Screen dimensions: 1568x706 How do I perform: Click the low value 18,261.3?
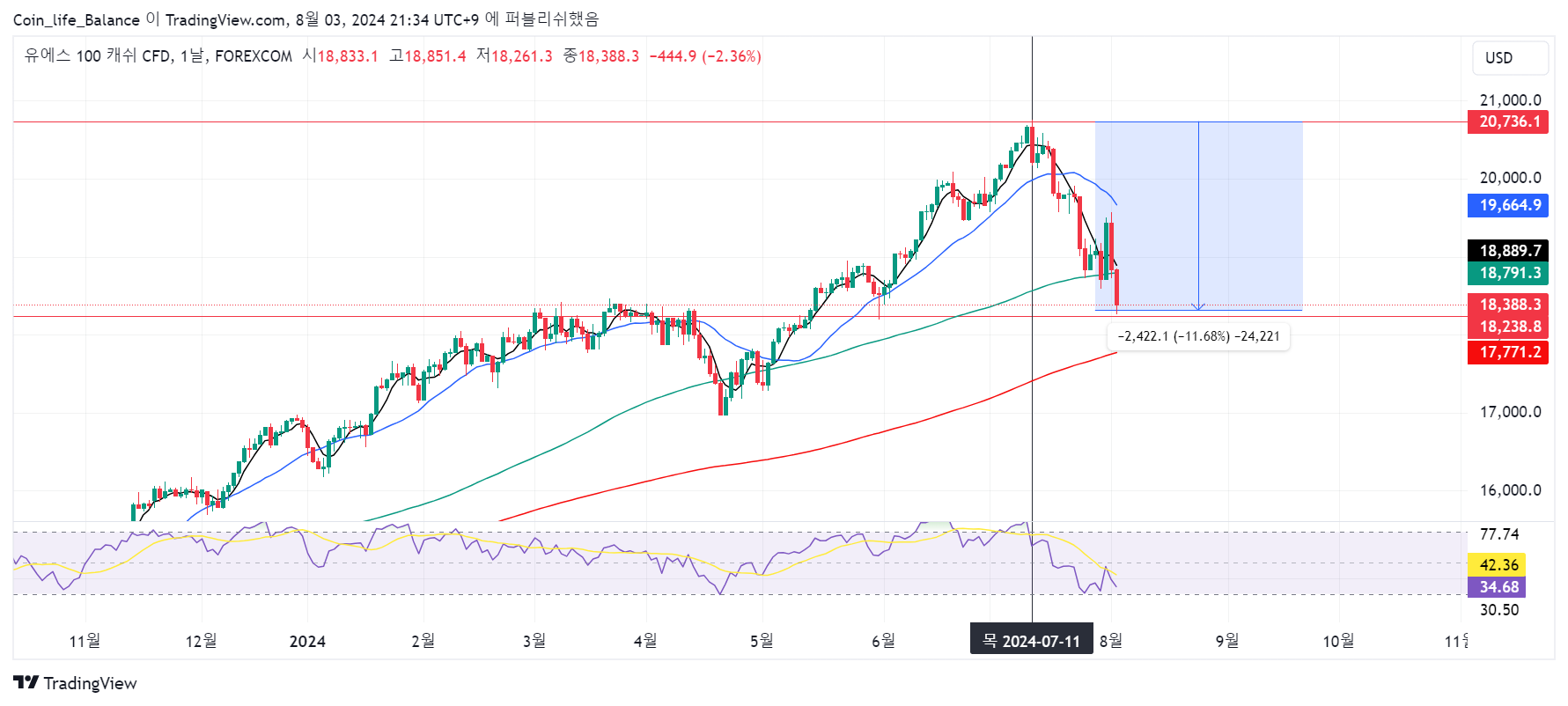521,56
